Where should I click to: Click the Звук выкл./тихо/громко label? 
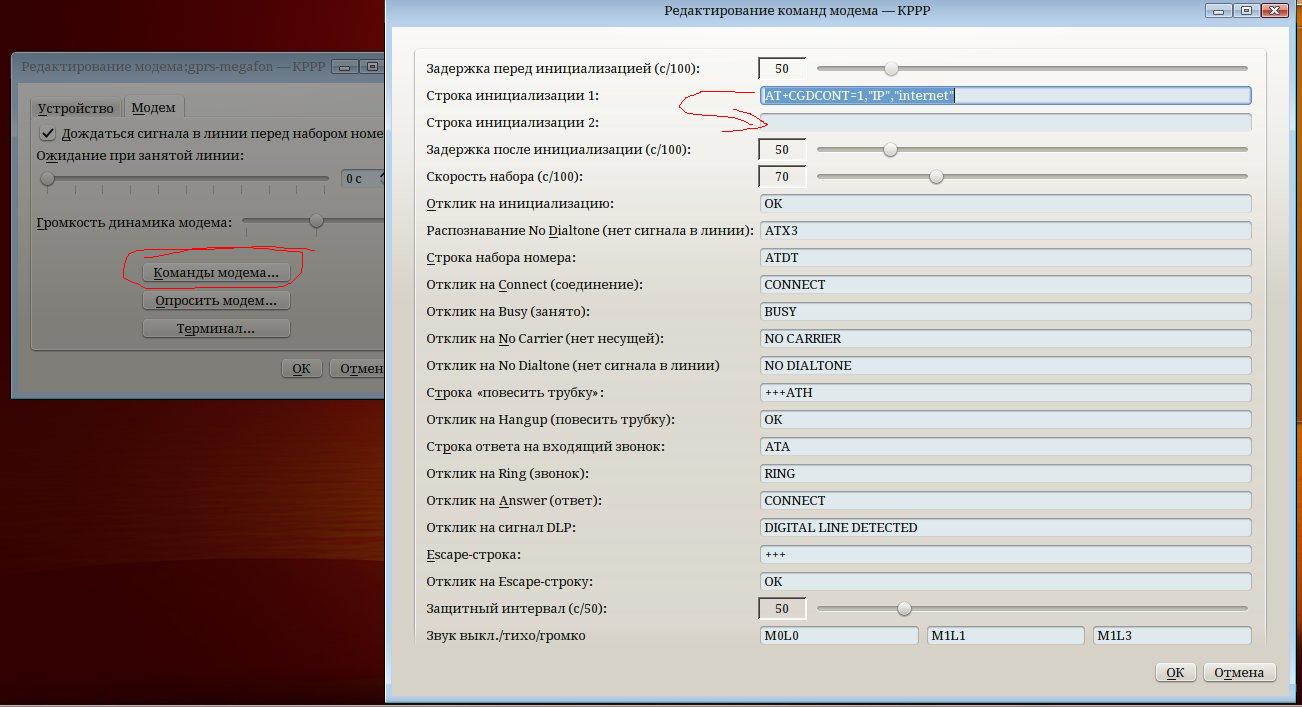(506, 636)
